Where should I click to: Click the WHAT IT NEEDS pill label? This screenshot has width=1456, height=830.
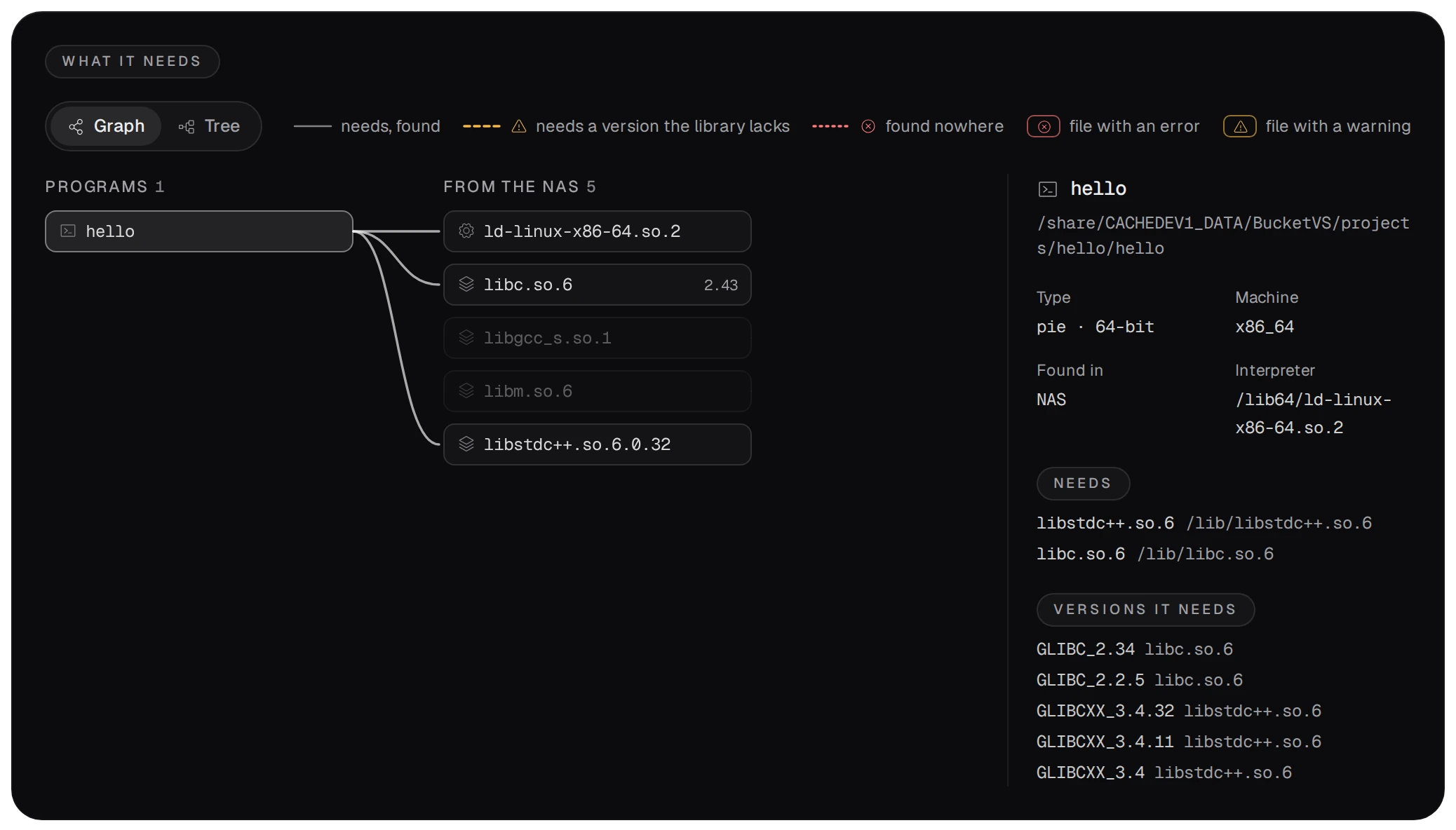(x=133, y=62)
